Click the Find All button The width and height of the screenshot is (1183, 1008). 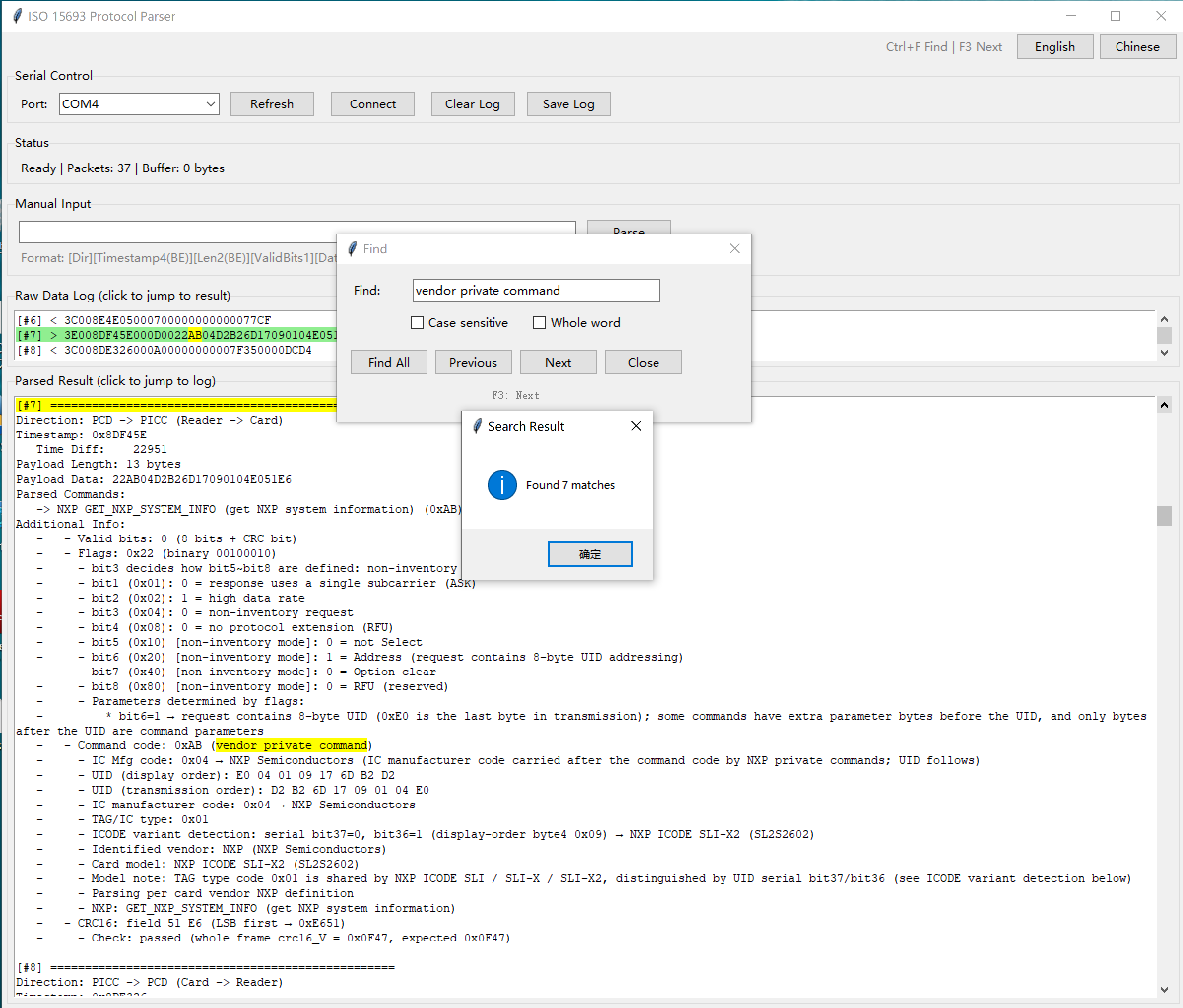[x=389, y=362]
